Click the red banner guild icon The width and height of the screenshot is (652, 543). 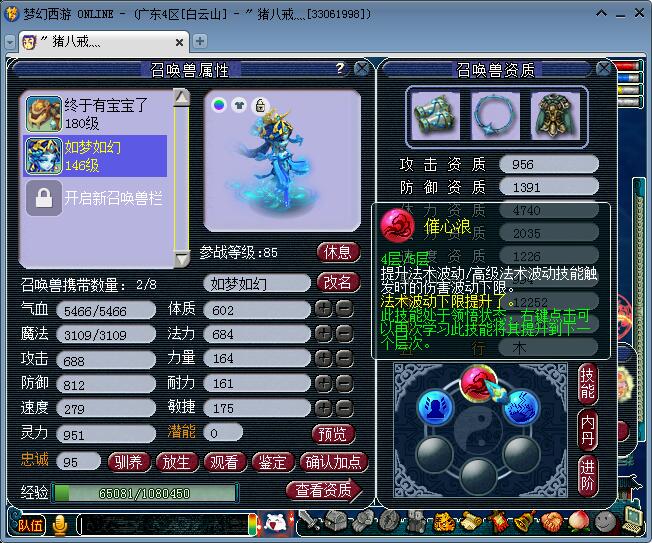pyautogui.click(x=497, y=521)
